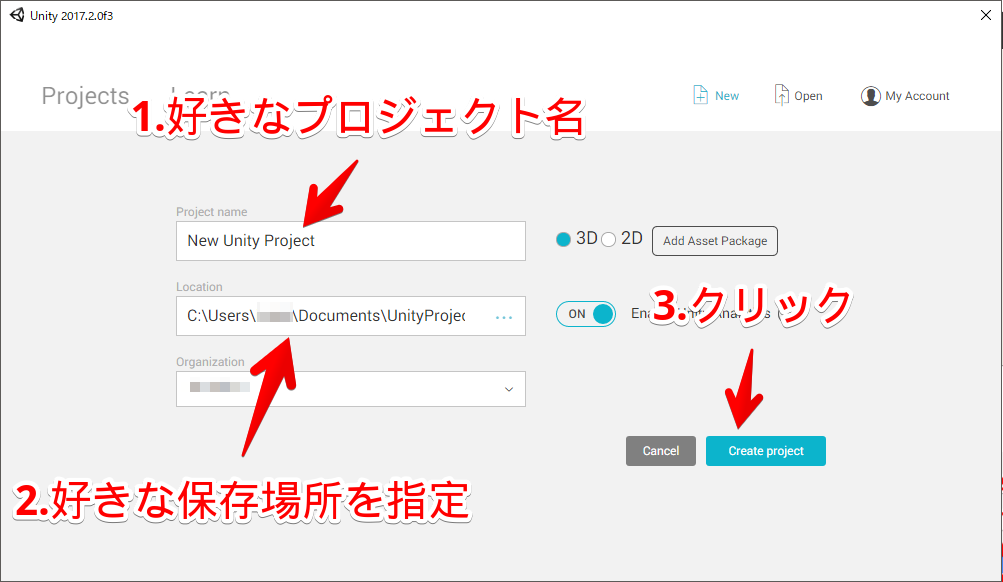
Task: Click the Add Asset Package button
Action: click(715, 241)
